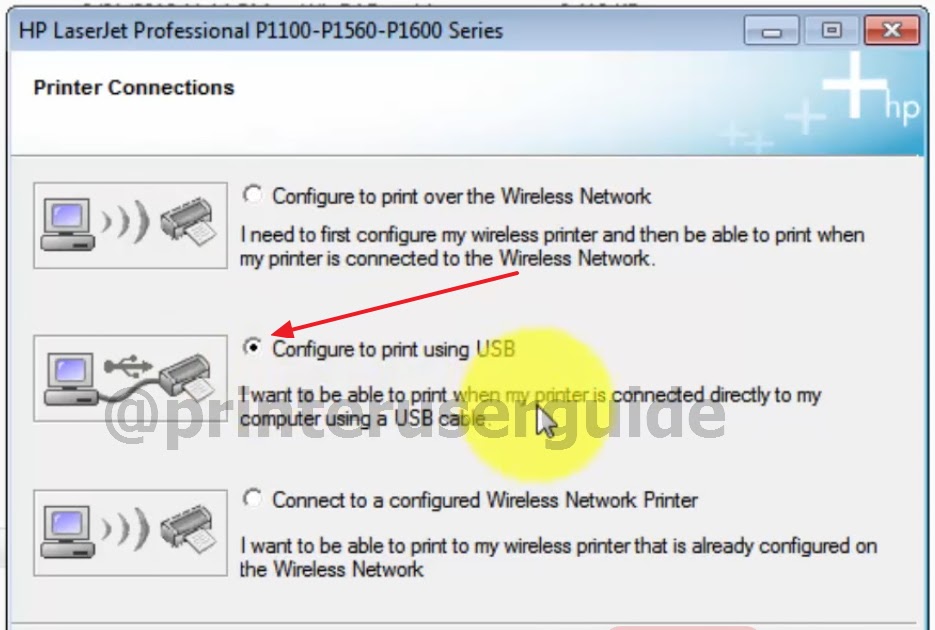The height and width of the screenshot is (630, 935).
Task: Minimize the HP LaserJet installer window
Action: pos(771,30)
